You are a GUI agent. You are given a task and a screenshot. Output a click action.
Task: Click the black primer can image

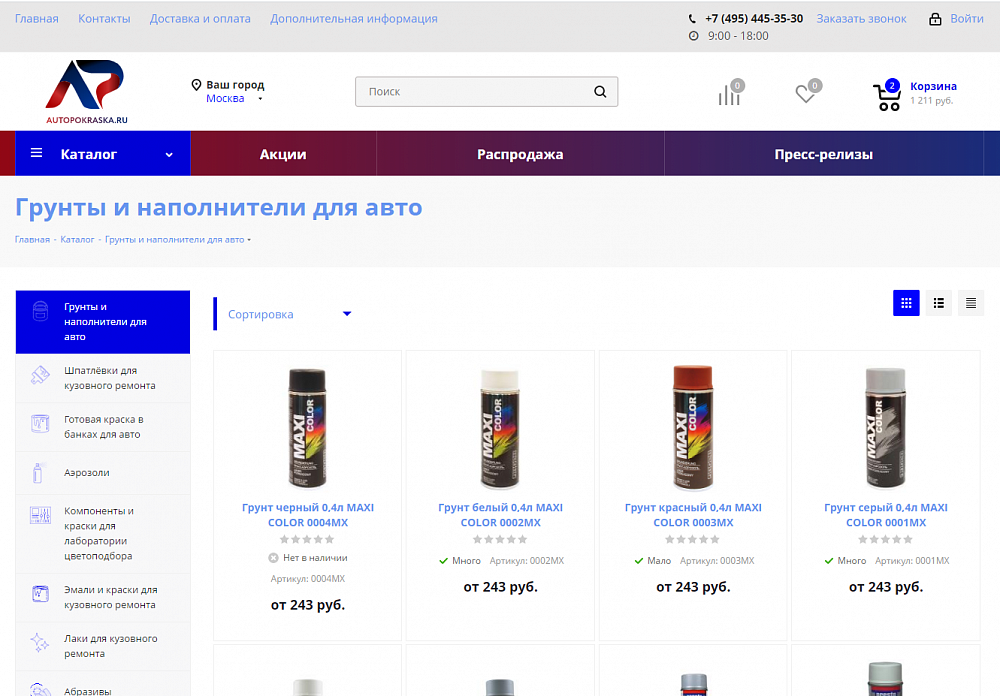pos(307,429)
